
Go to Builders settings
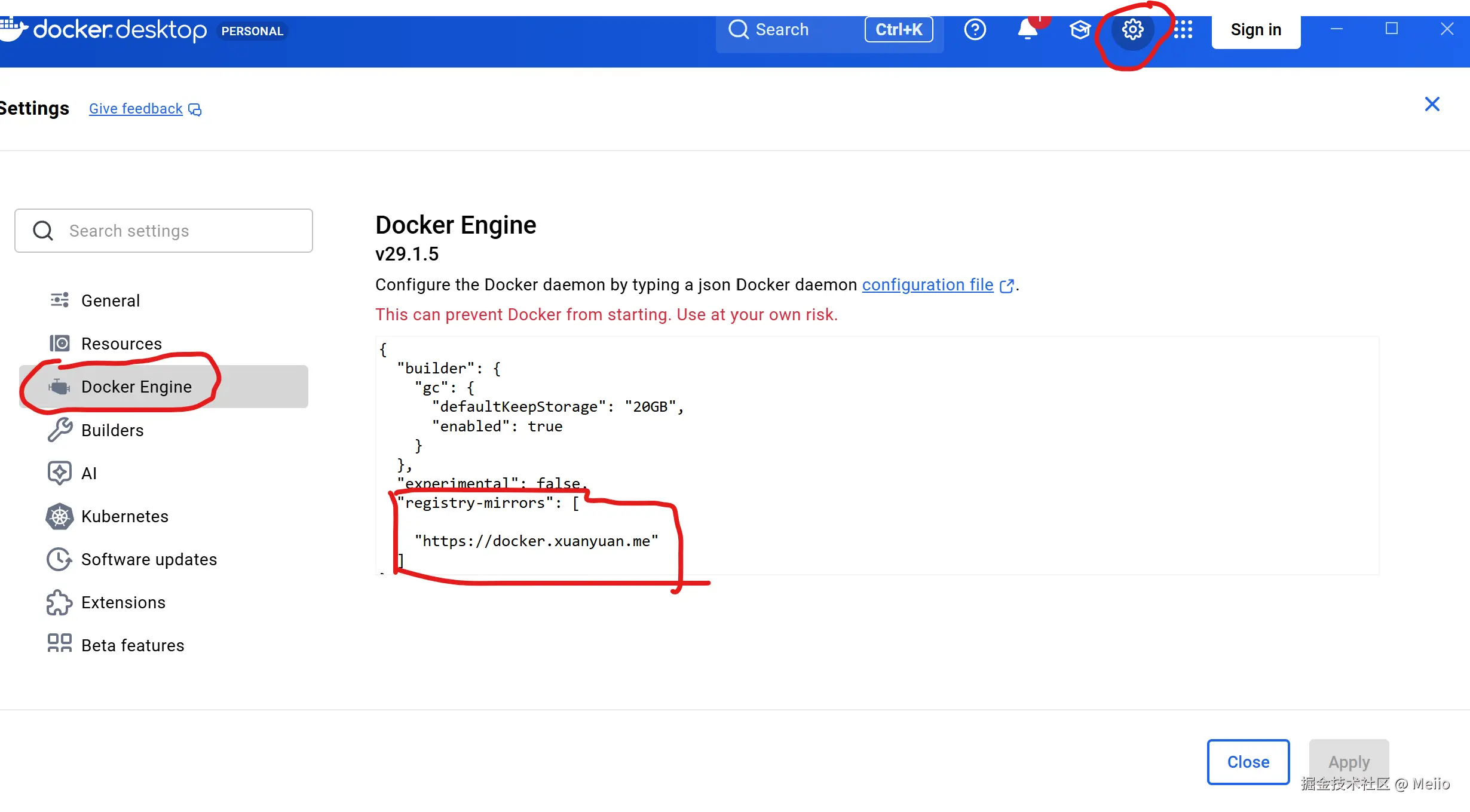[112, 430]
